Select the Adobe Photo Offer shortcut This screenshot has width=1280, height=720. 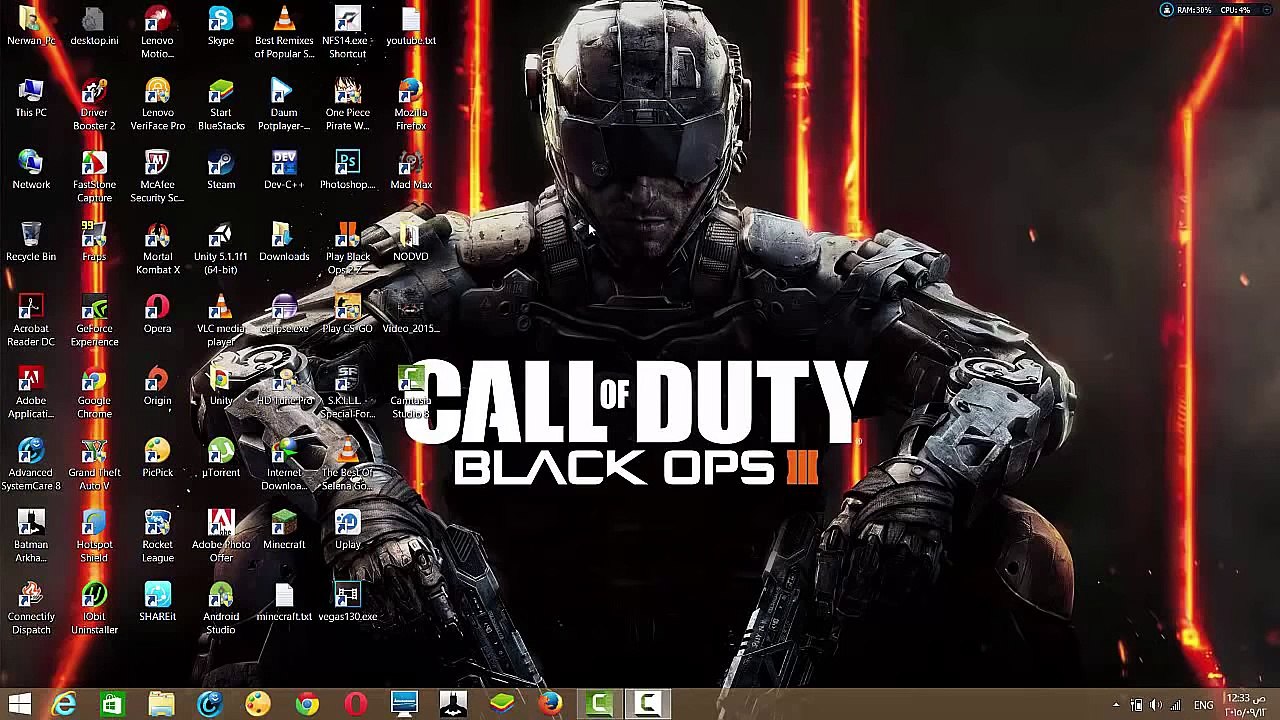221,537
